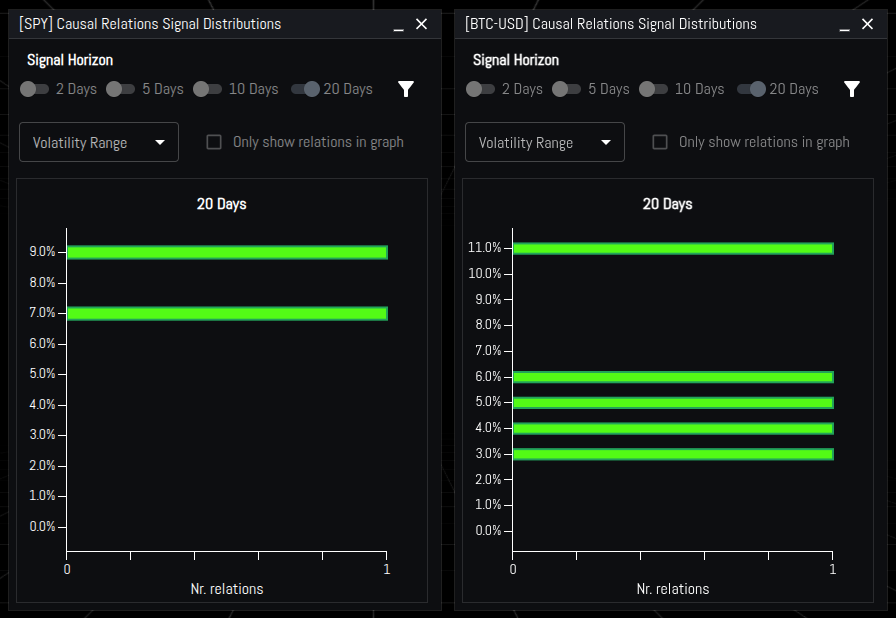The image size is (896, 618).
Task: Select the 11.0% bar in the BTC-USD chart
Action: pyautogui.click(x=673, y=248)
